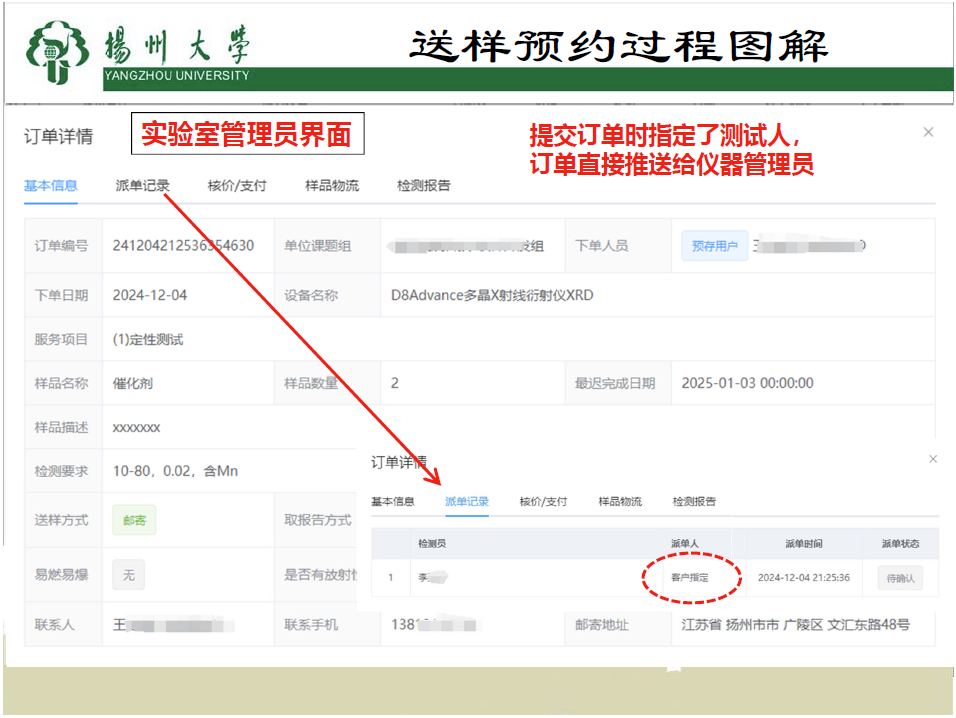Viewport: 956px width, 718px height.
Task: Switch to 样品物流 tab in the popup
Action: pos(620,502)
